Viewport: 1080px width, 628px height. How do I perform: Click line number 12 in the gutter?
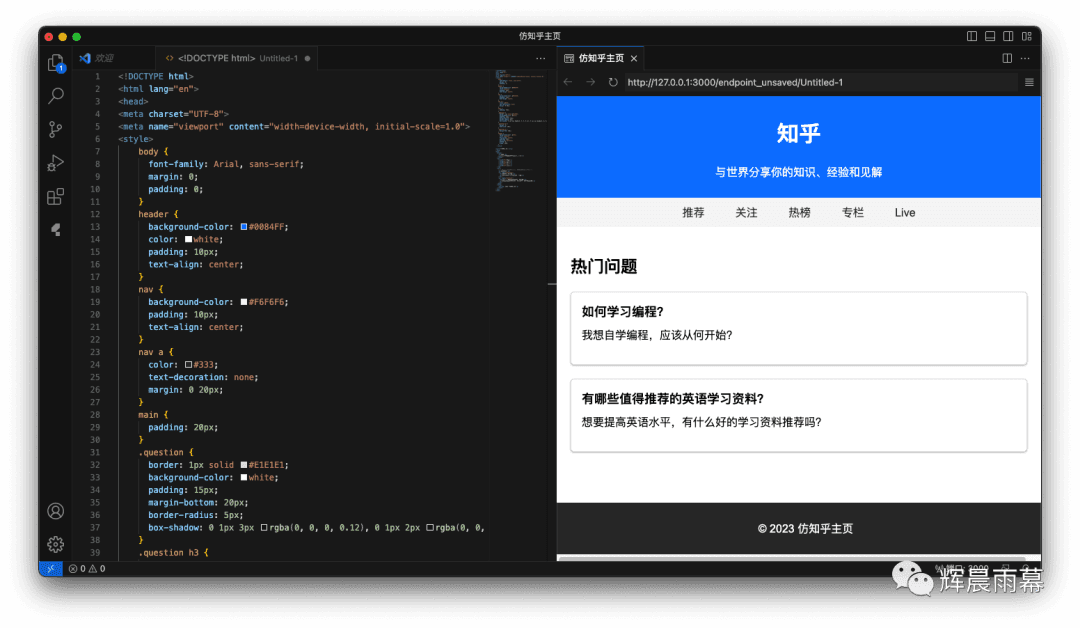click(x=95, y=214)
